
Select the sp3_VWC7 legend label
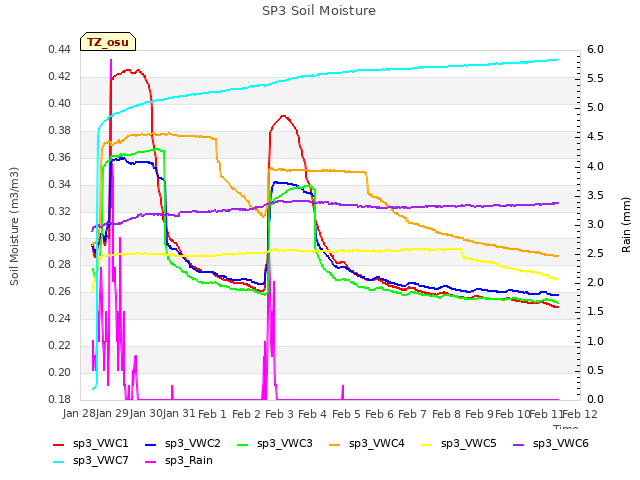pyautogui.click(x=100, y=460)
